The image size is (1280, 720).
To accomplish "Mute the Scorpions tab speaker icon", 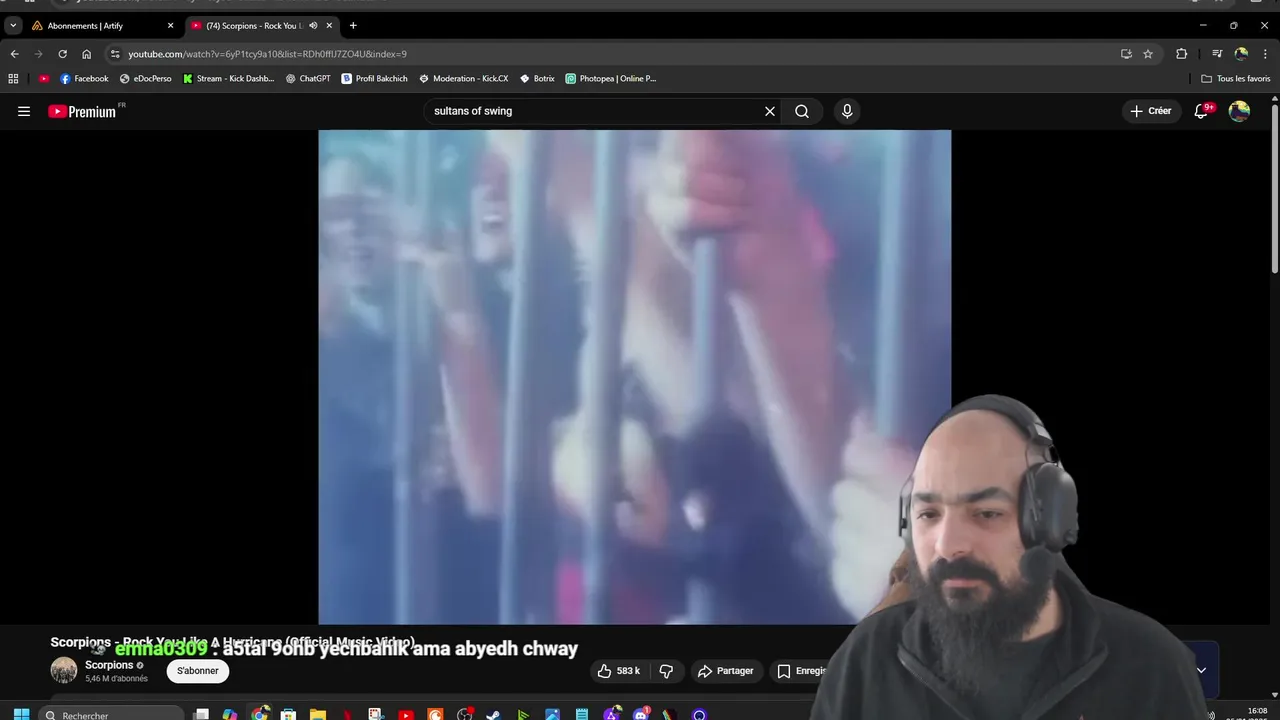I will [x=313, y=26].
